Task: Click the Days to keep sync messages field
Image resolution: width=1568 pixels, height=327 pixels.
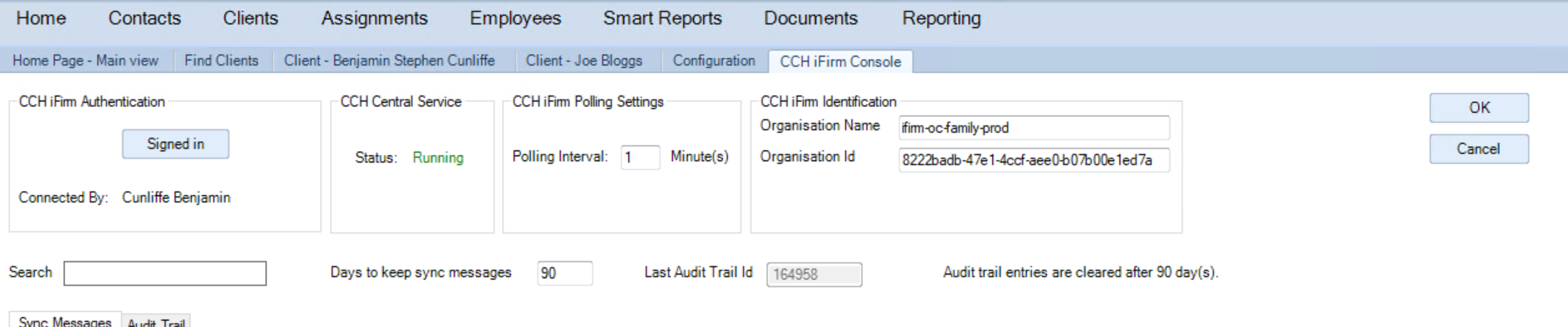Action: [x=565, y=273]
